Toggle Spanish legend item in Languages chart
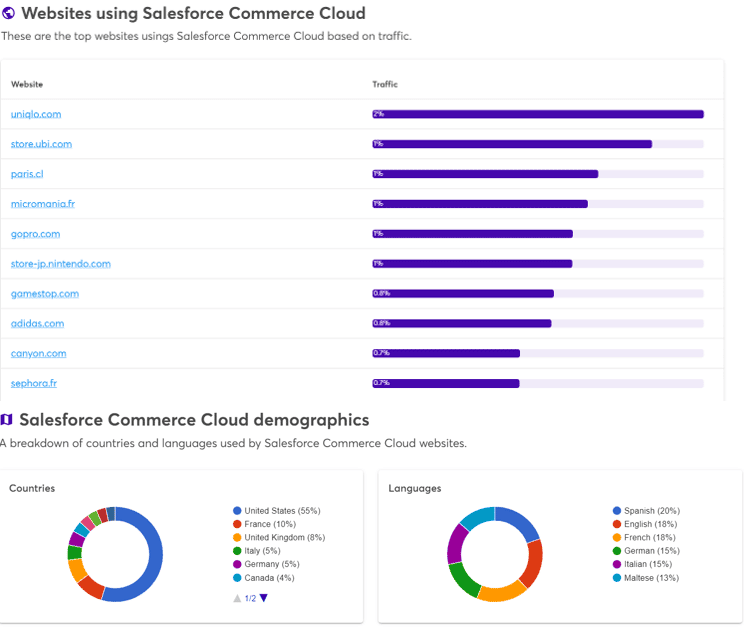The image size is (744, 629). coord(652,511)
